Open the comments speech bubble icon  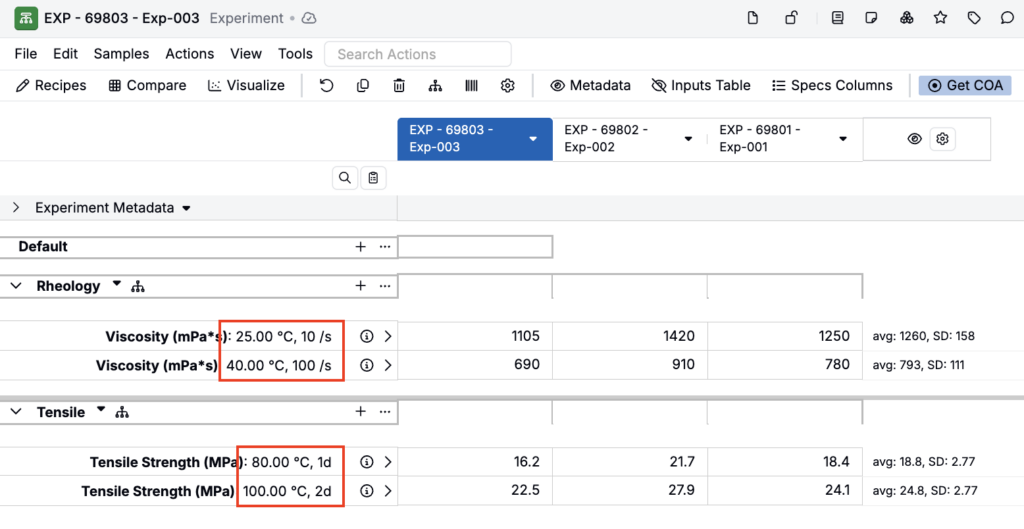(x=1008, y=18)
